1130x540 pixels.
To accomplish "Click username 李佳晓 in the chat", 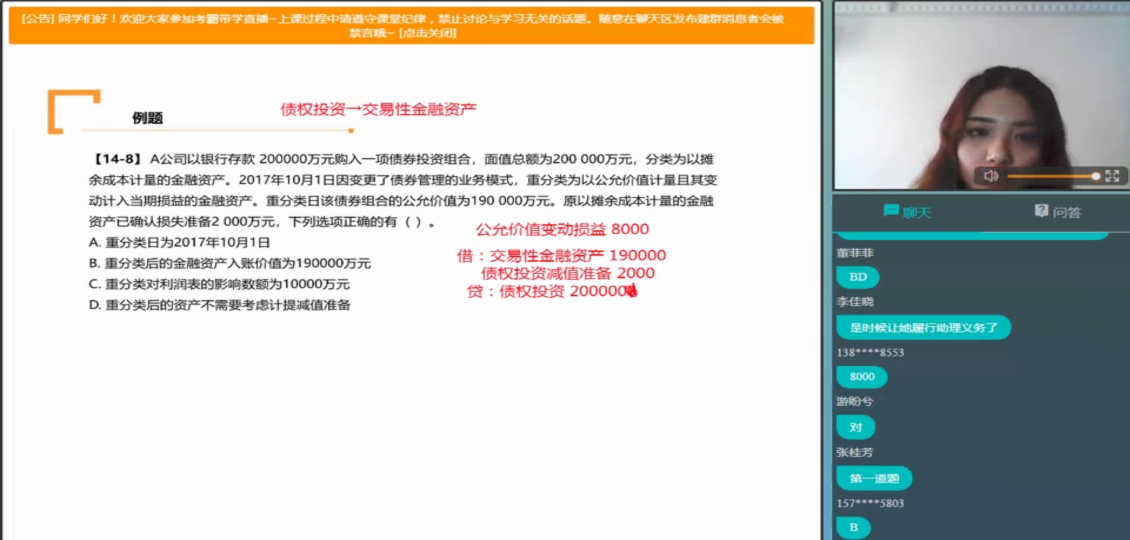I will (x=853, y=302).
